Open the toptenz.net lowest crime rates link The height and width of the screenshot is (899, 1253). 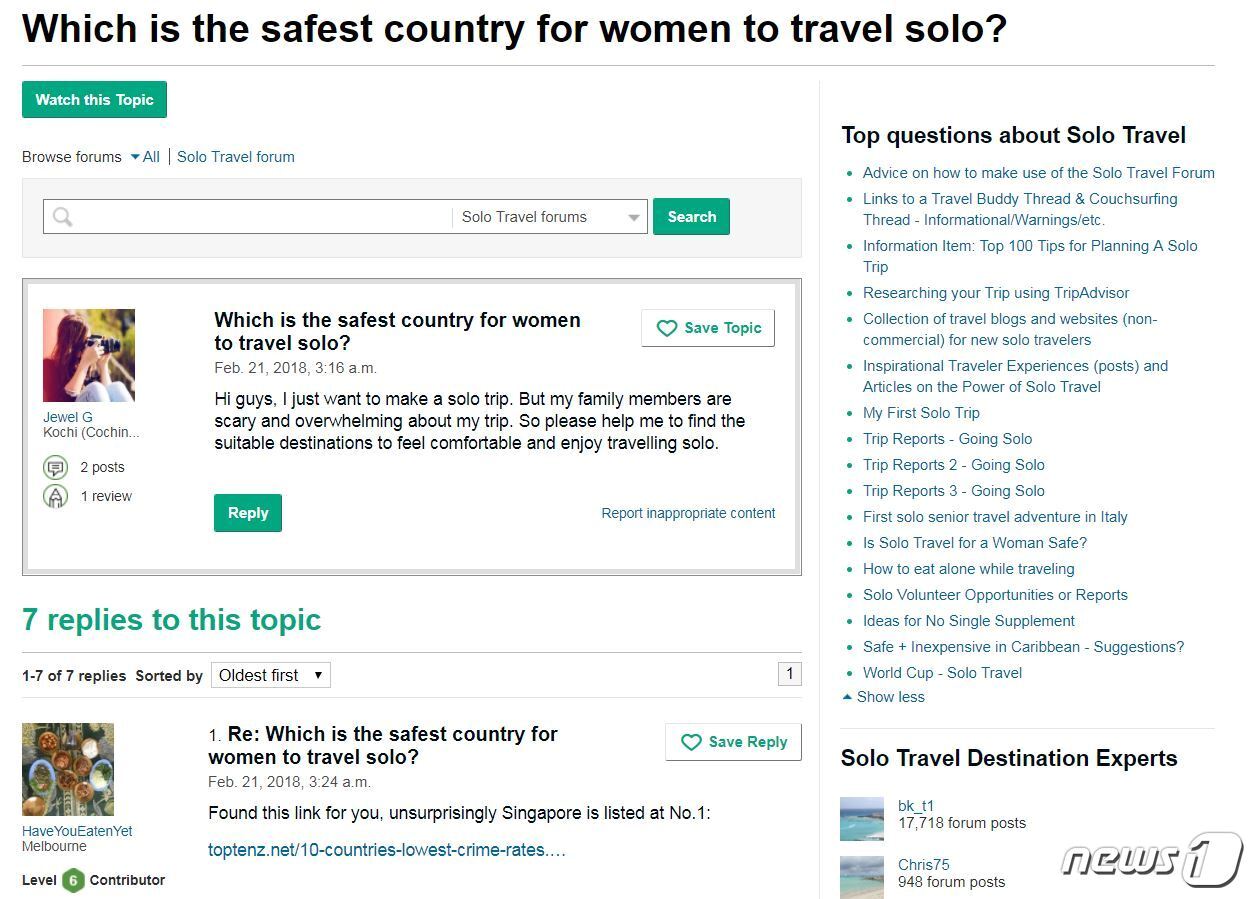pyautogui.click(x=387, y=850)
